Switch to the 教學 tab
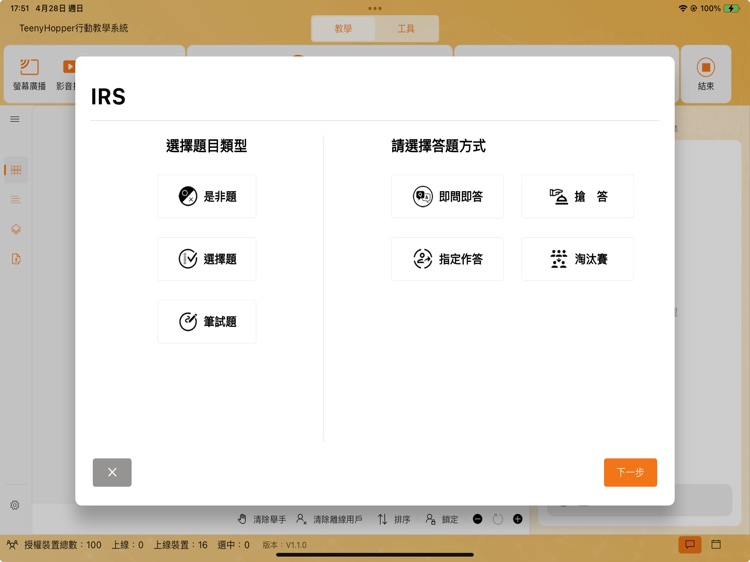Viewport: 750px width, 562px height. tap(343, 29)
